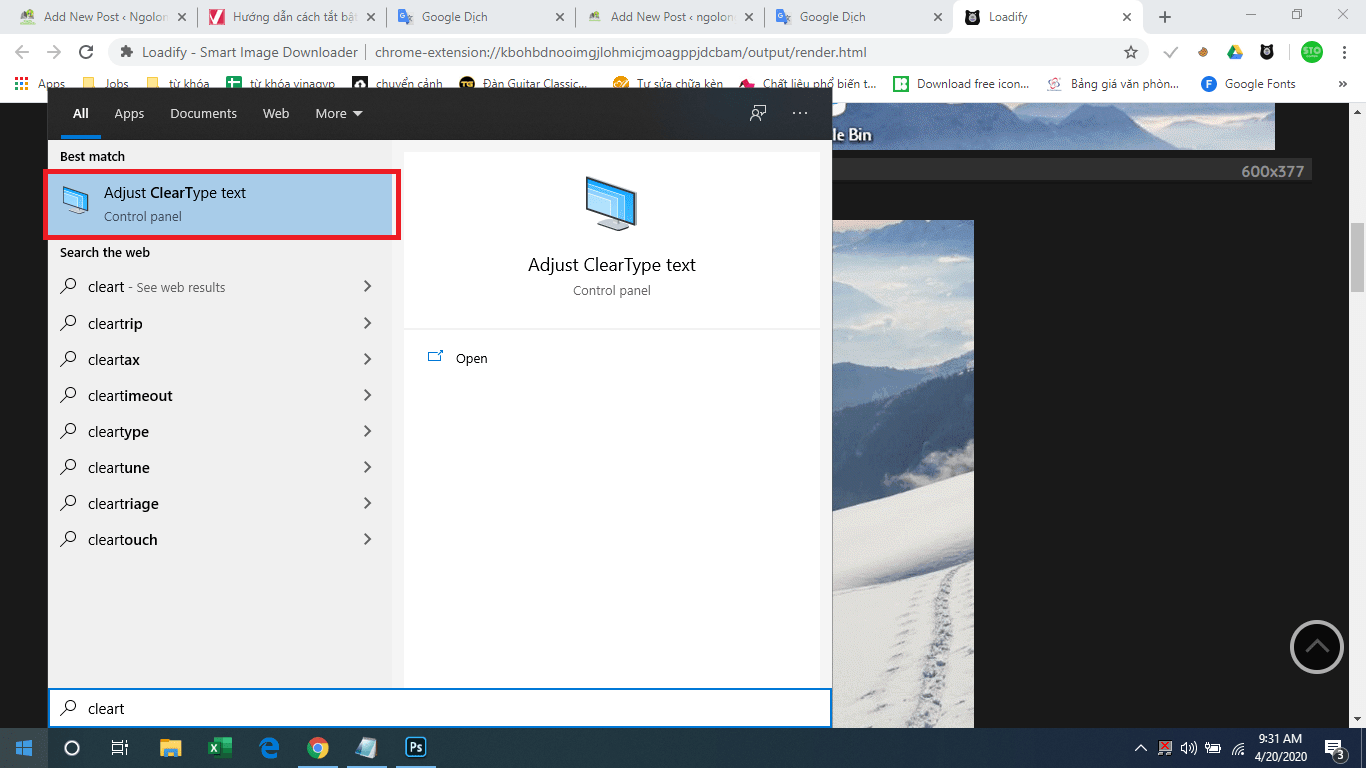Launch Excel from the taskbar
The width and height of the screenshot is (1366, 768).
219,747
